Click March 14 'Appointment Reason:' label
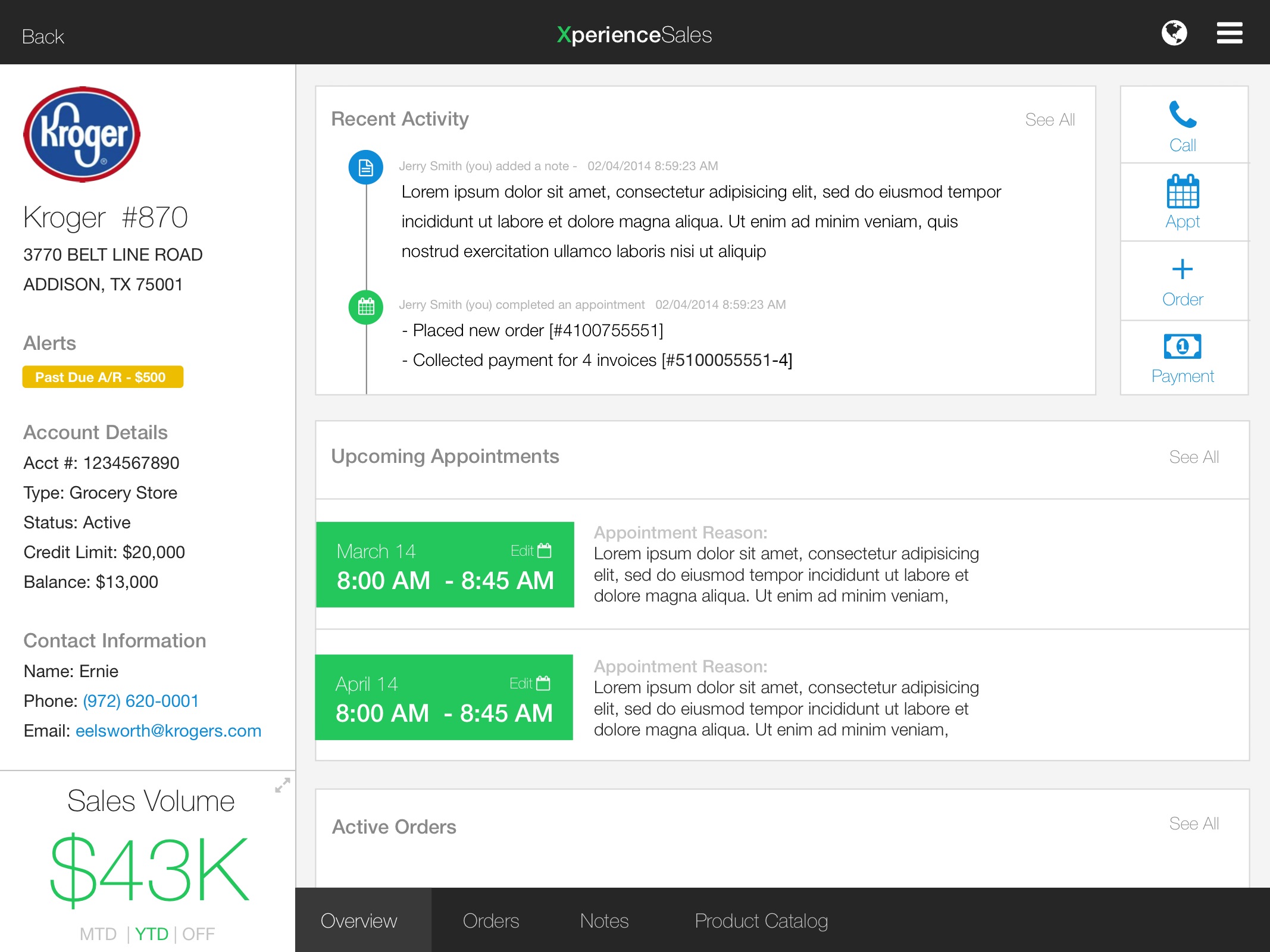The image size is (1270, 952). pyautogui.click(x=681, y=533)
